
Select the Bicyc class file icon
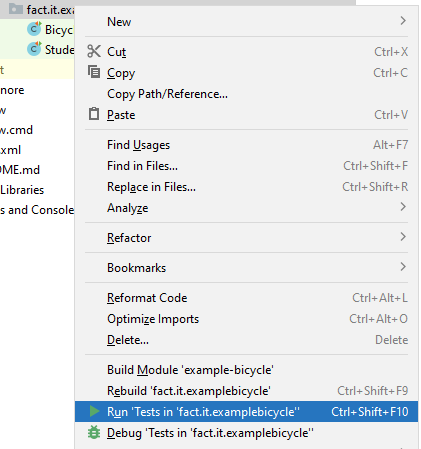point(34,29)
